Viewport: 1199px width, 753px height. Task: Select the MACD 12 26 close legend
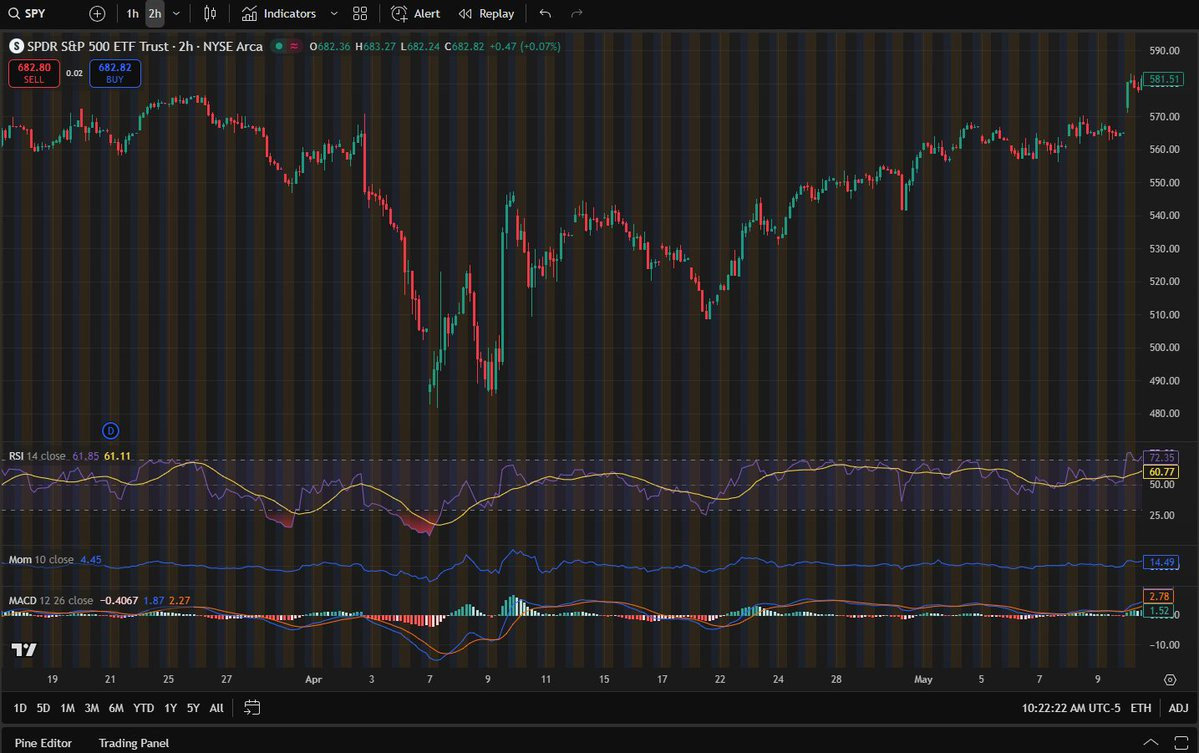coord(50,601)
